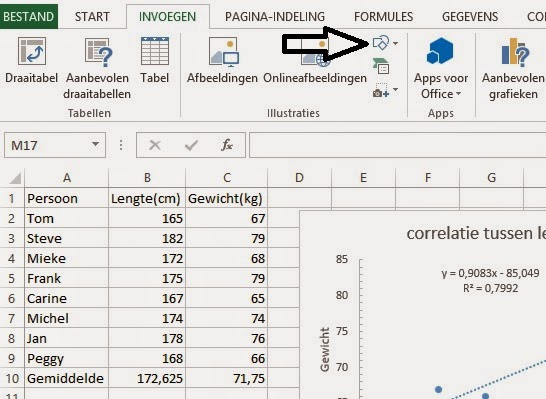
Task: Select the average weight 71,75 cell
Action: pos(226,378)
